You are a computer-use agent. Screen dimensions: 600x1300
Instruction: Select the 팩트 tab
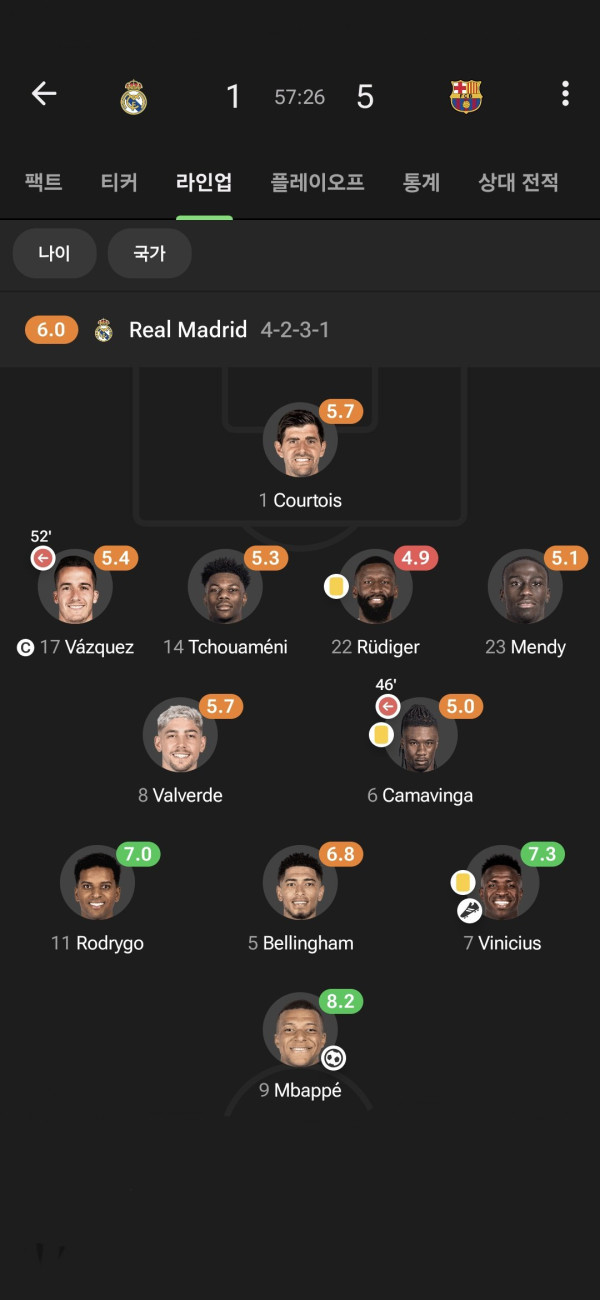point(43,182)
